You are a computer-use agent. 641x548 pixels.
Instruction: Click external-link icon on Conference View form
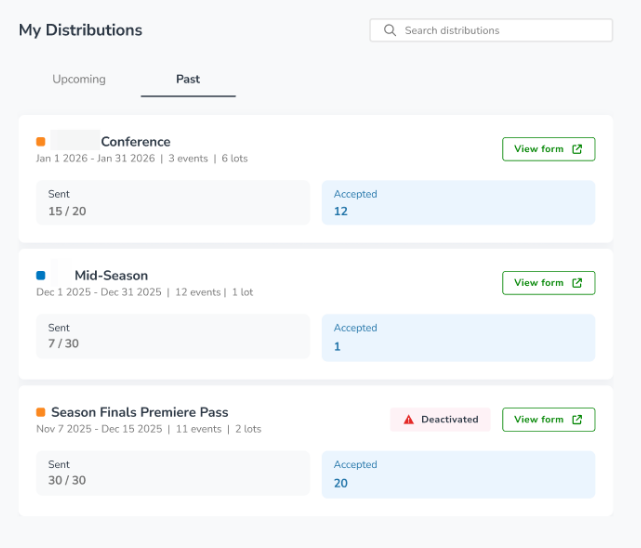(577, 149)
